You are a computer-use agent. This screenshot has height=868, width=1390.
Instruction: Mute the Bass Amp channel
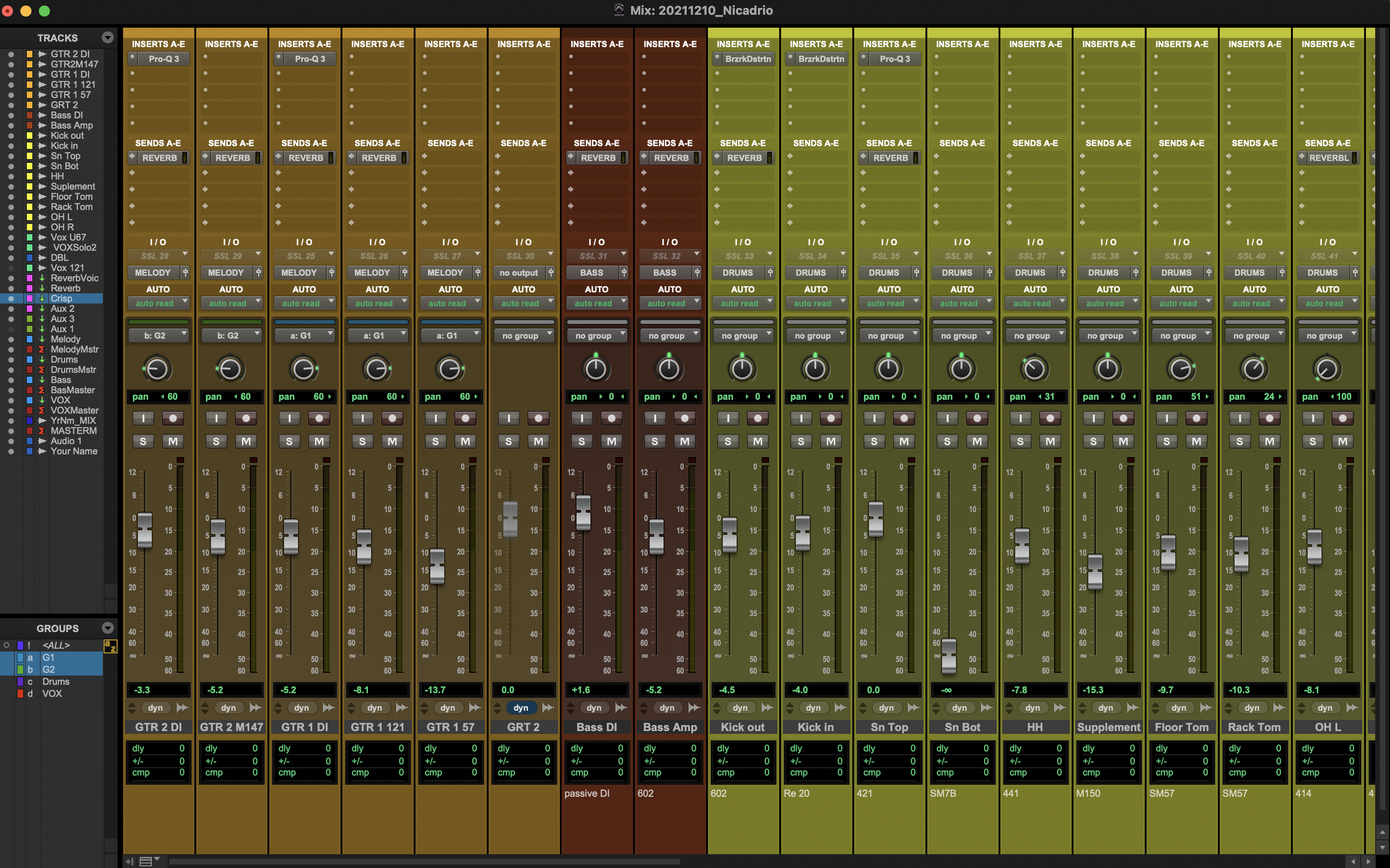click(x=684, y=441)
